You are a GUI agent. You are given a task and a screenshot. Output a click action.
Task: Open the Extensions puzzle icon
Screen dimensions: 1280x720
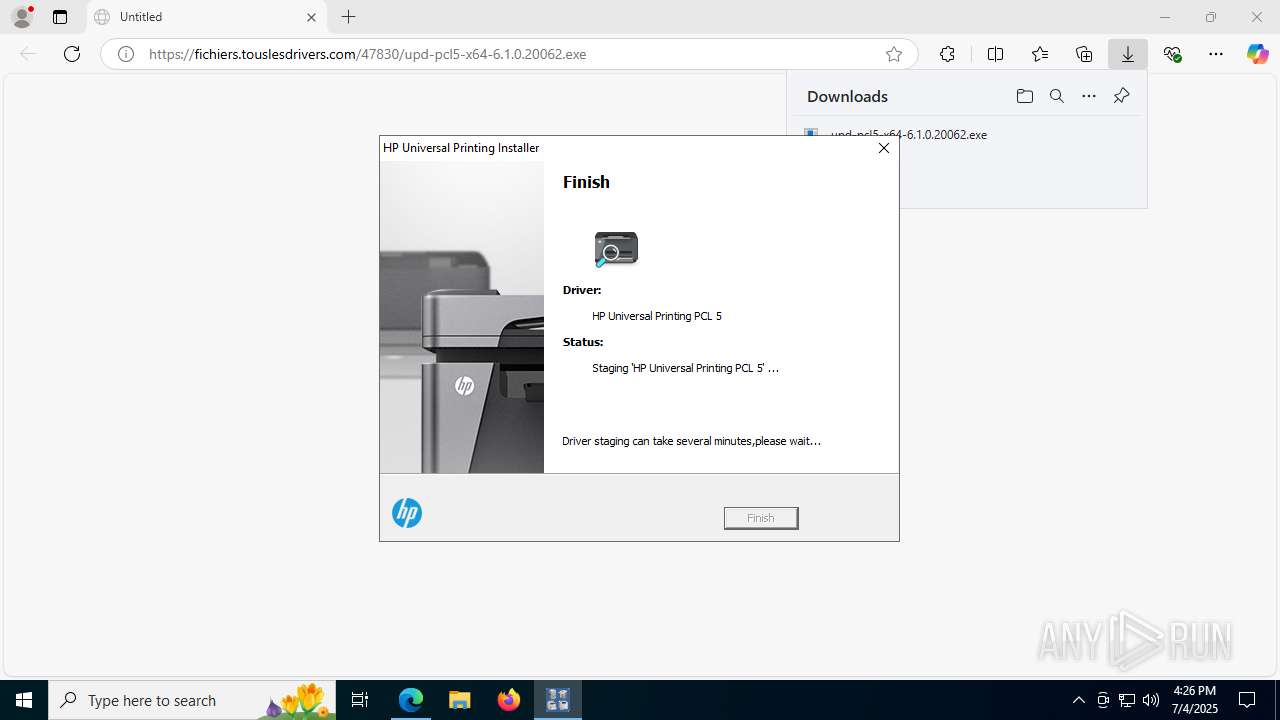[x=947, y=54]
